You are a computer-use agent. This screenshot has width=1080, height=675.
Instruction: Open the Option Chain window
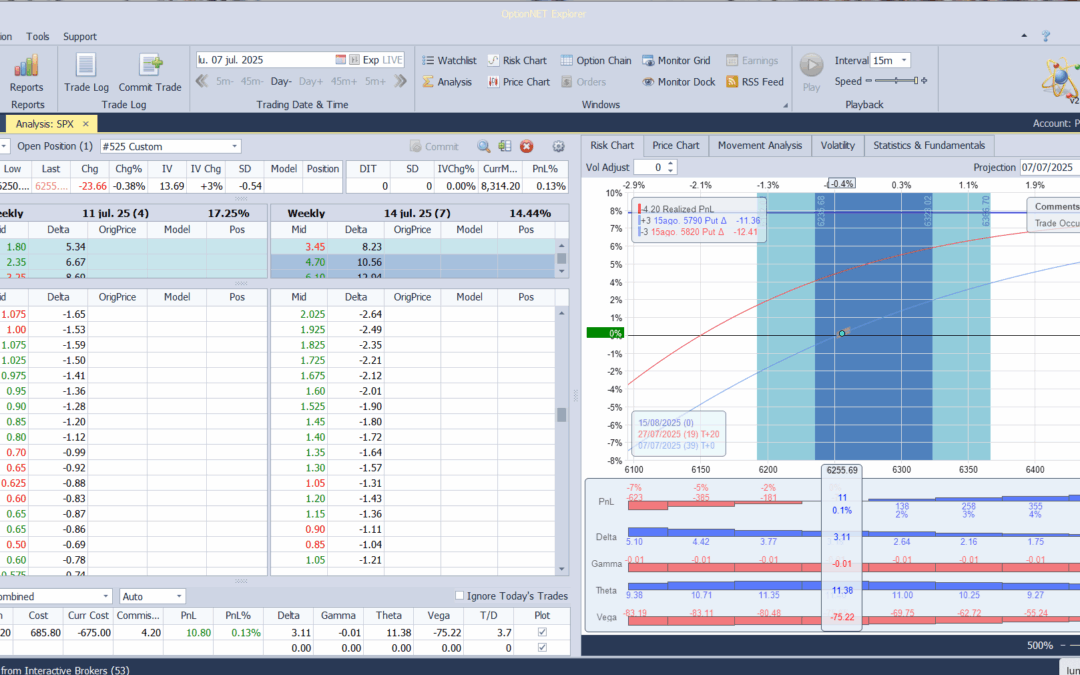[x=596, y=61]
